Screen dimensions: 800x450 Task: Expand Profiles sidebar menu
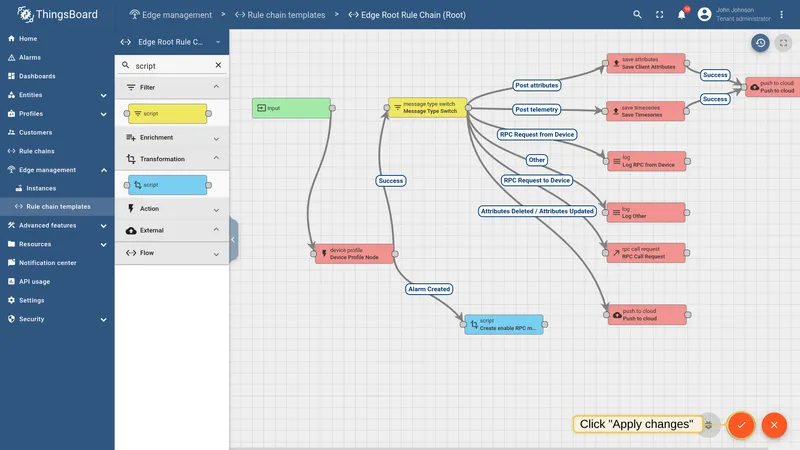pyautogui.click(x=57, y=114)
